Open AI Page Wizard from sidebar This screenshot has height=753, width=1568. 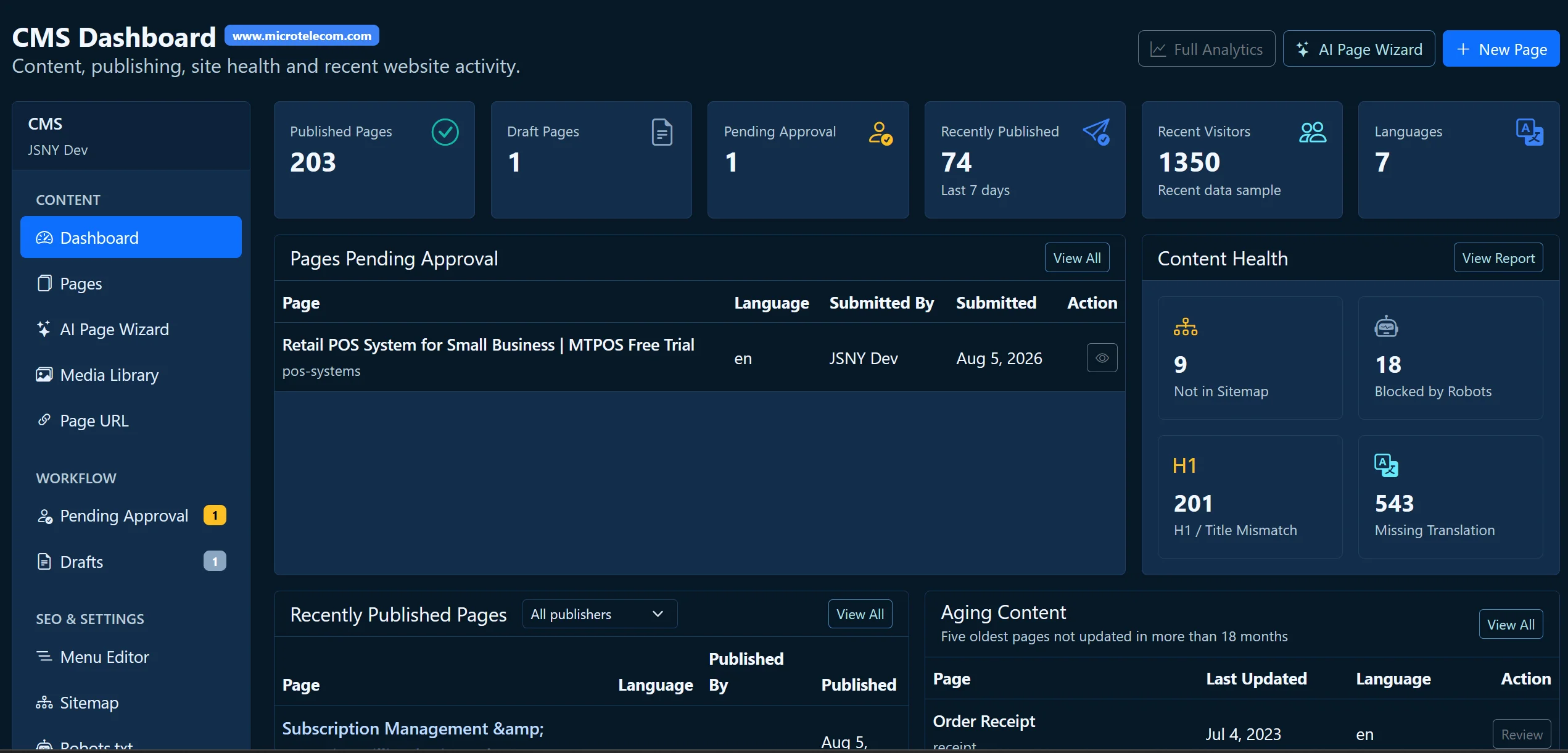[x=131, y=329]
